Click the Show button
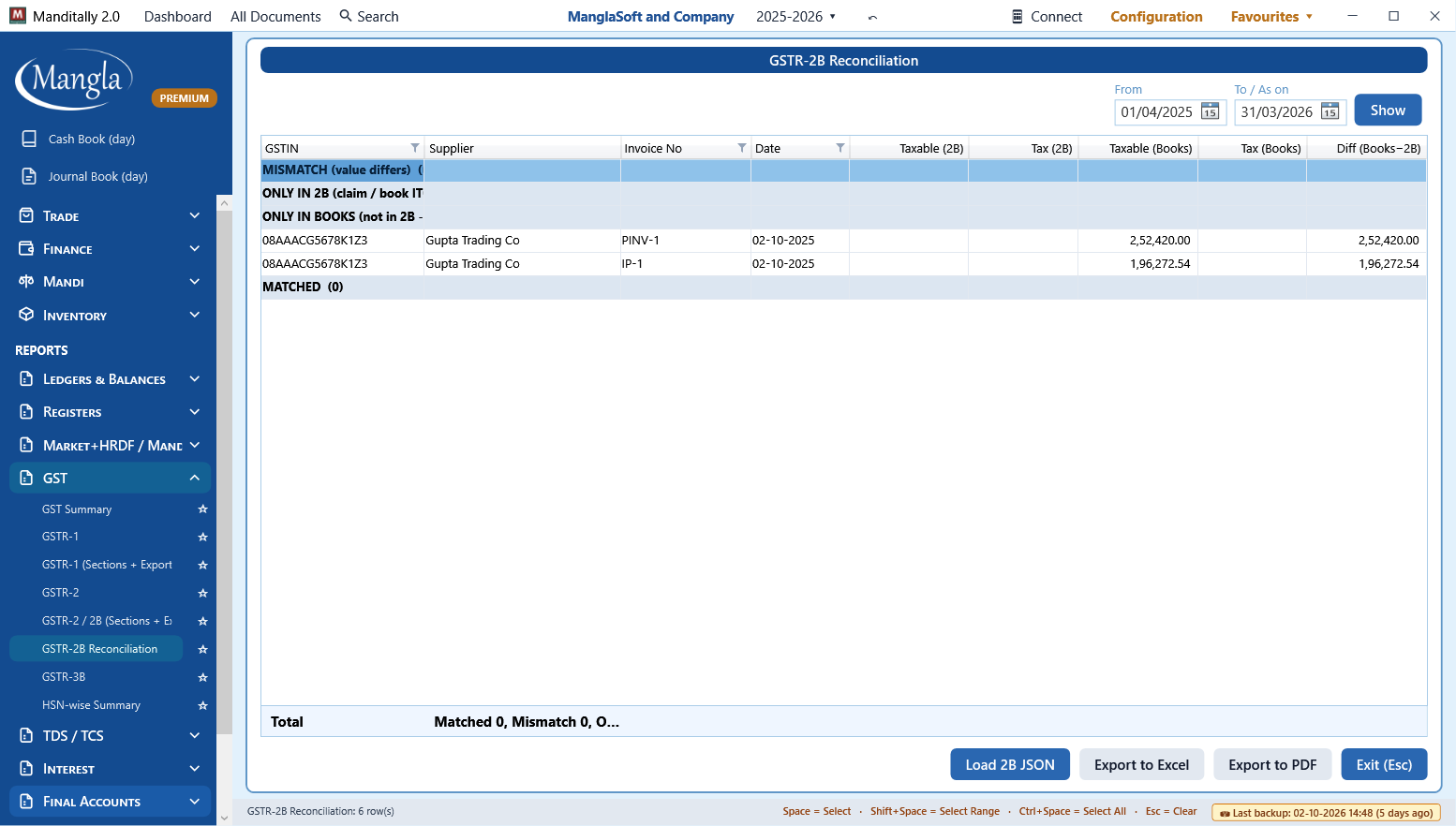 (1388, 110)
